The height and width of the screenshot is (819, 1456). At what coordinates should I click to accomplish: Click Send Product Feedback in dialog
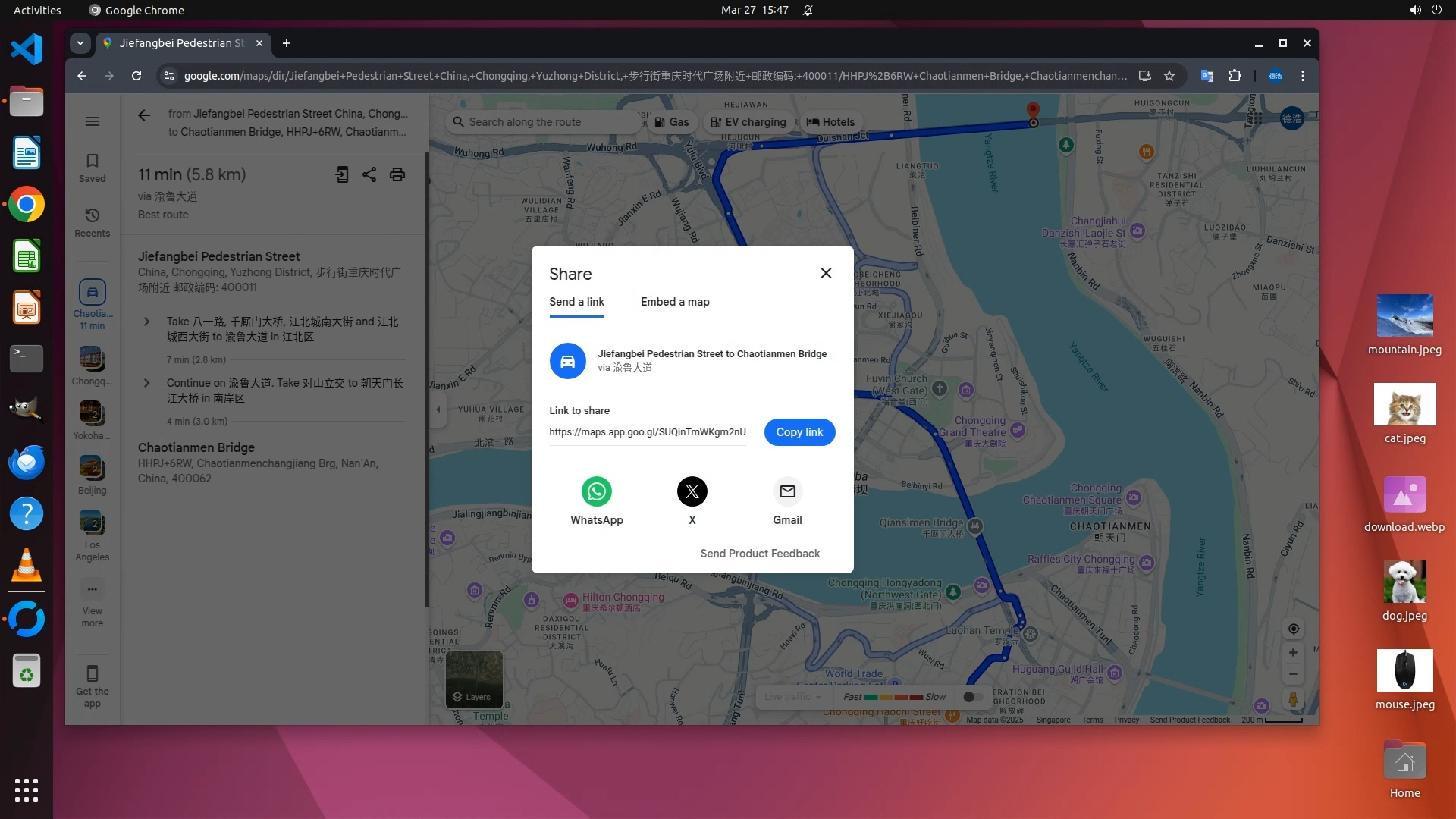759,554
